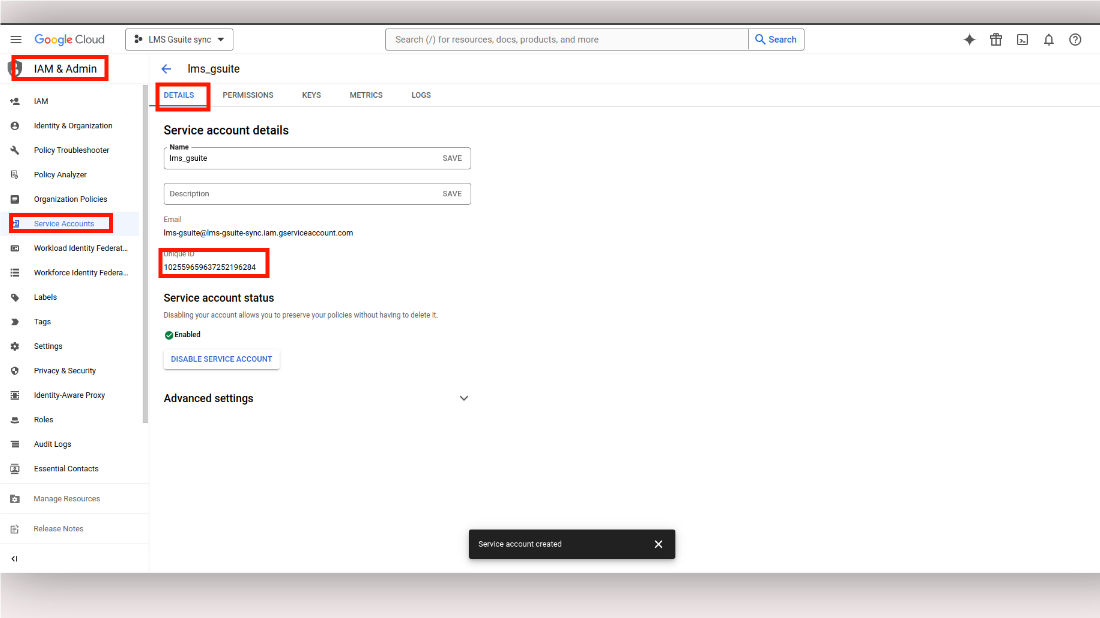Click the Policy Analyzer icon
Viewport: 1100px width, 618px height.
pyautogui.click(x=15, y=175)
